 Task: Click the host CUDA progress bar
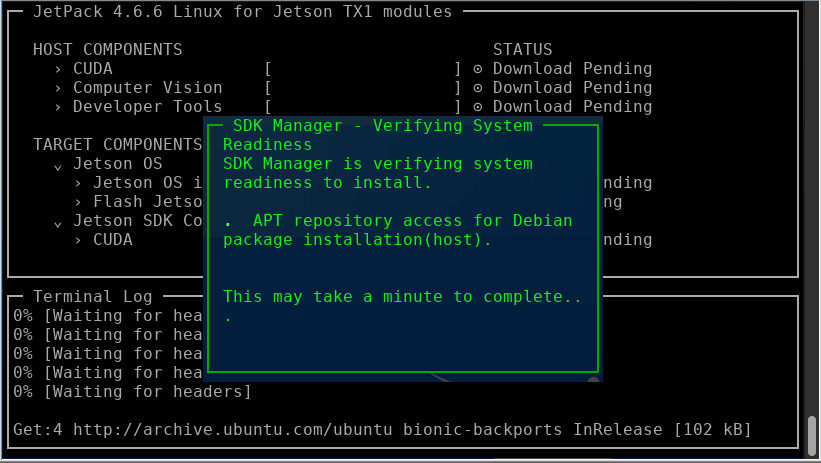[x=363, y=69]
